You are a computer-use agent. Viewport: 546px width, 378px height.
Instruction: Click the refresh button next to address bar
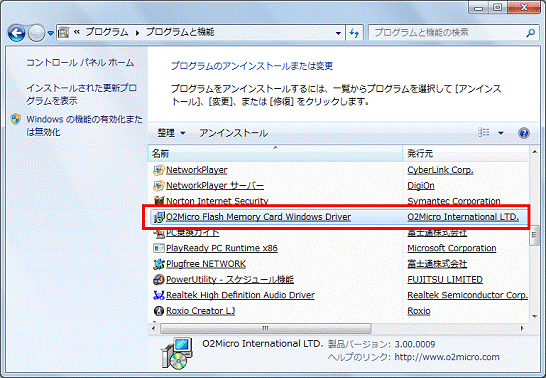354,33
